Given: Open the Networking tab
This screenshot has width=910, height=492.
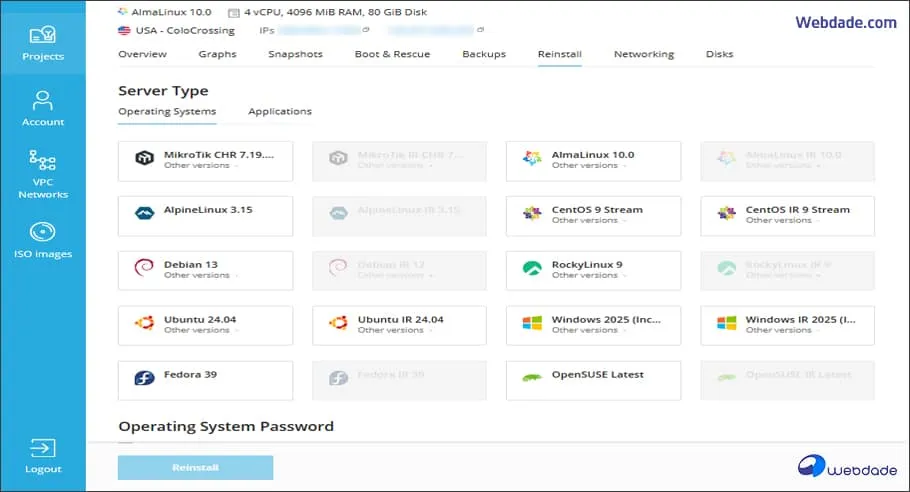Looking at the screenshot, I should 644,54.
